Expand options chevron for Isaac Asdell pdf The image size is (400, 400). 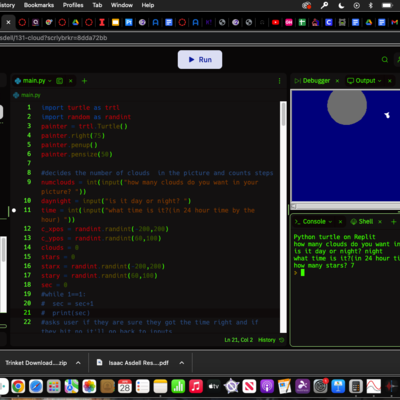pos(182,363)
